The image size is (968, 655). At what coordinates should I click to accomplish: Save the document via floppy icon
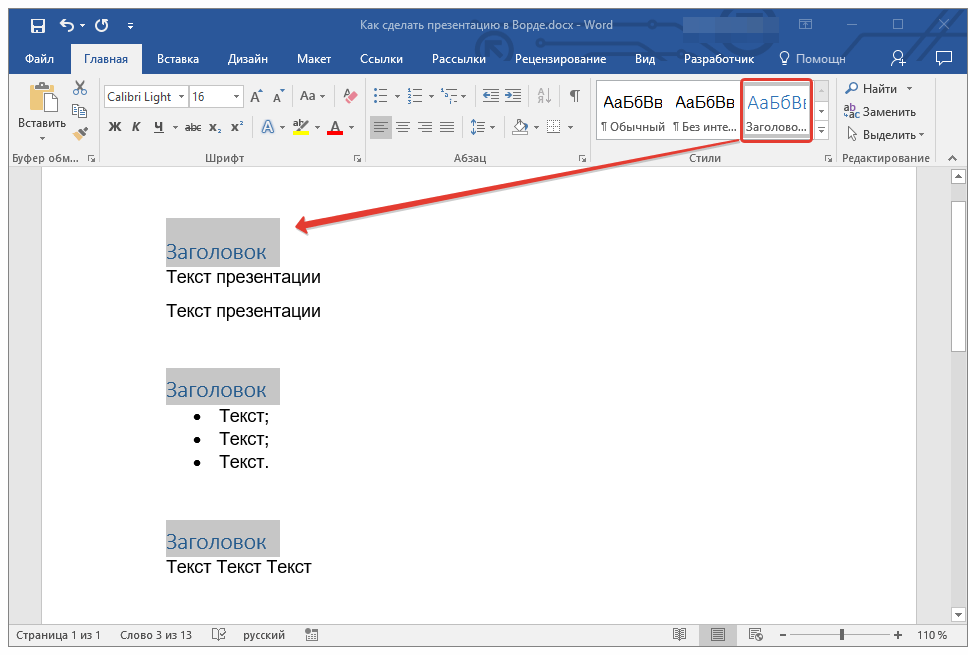[x=37, y=25]
